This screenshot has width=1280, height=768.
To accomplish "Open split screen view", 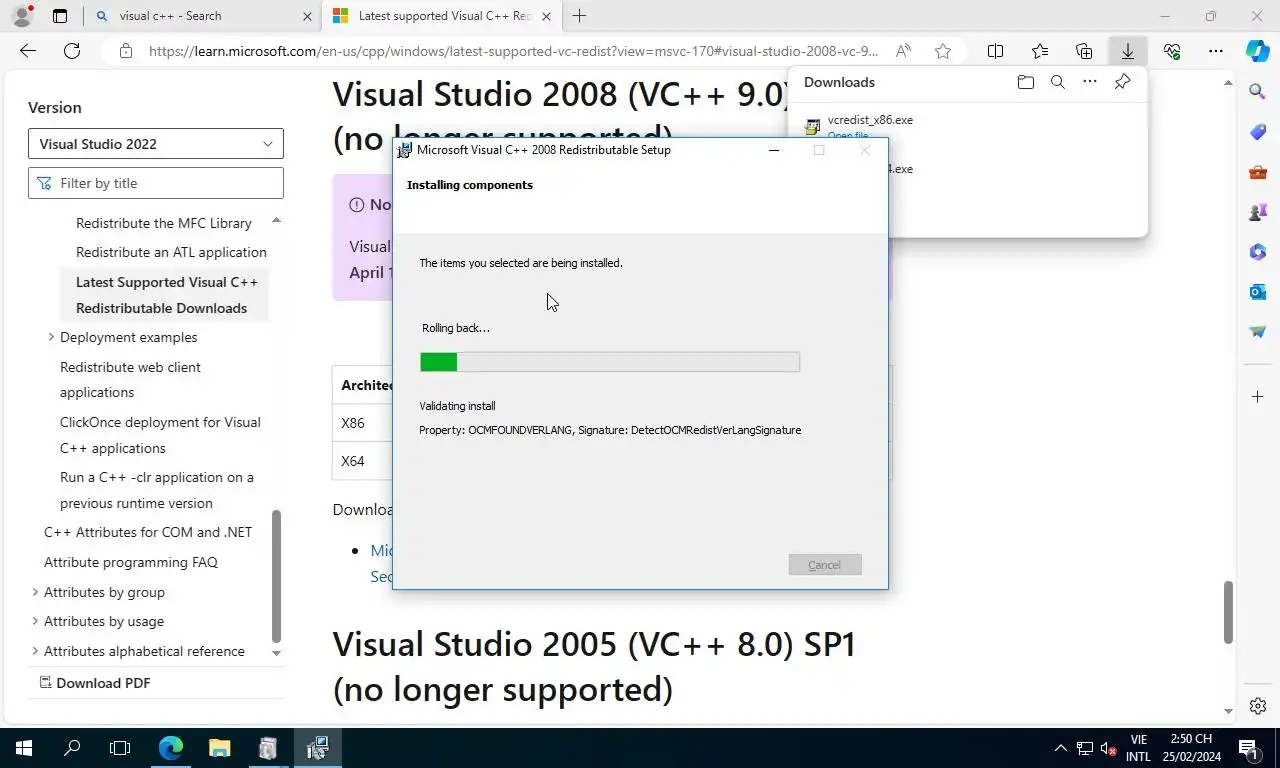I will (x=996, y=51).
